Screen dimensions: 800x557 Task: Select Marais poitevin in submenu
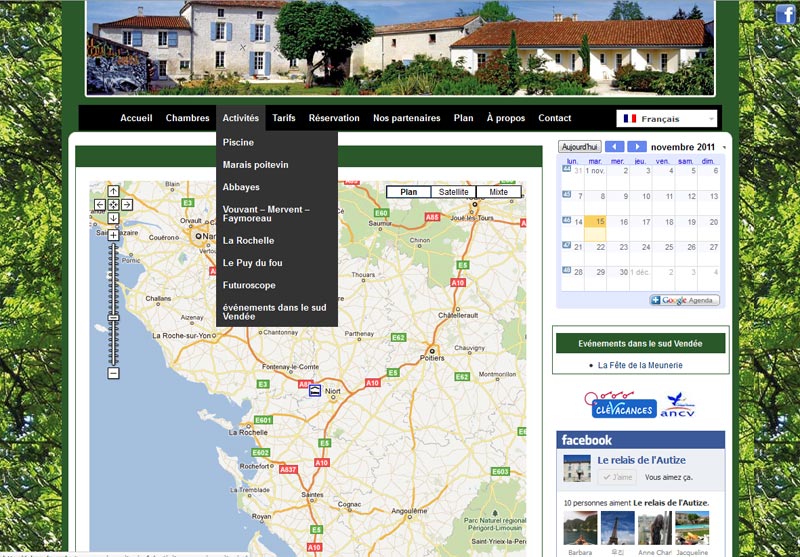[x=277, y=165]
